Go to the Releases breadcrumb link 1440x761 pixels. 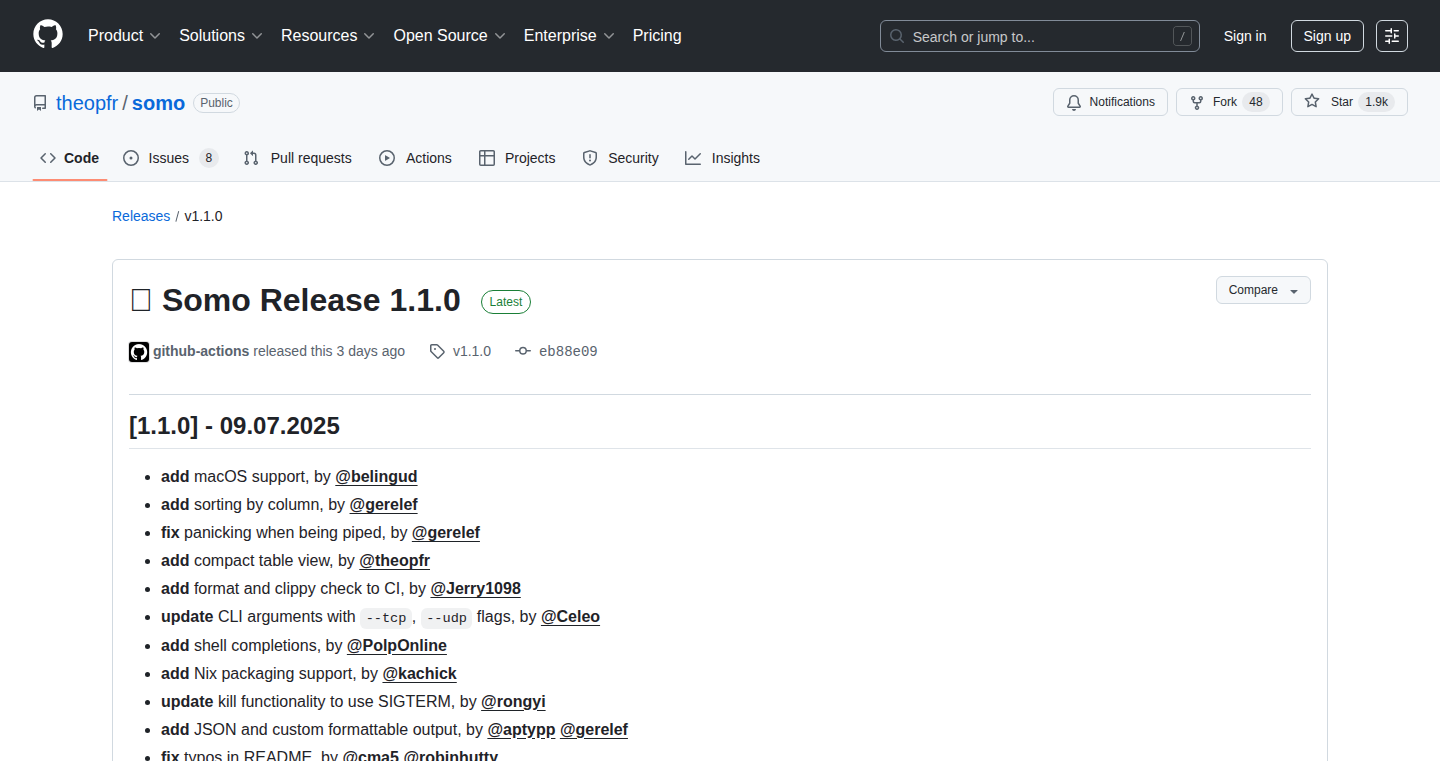[141, 216]
